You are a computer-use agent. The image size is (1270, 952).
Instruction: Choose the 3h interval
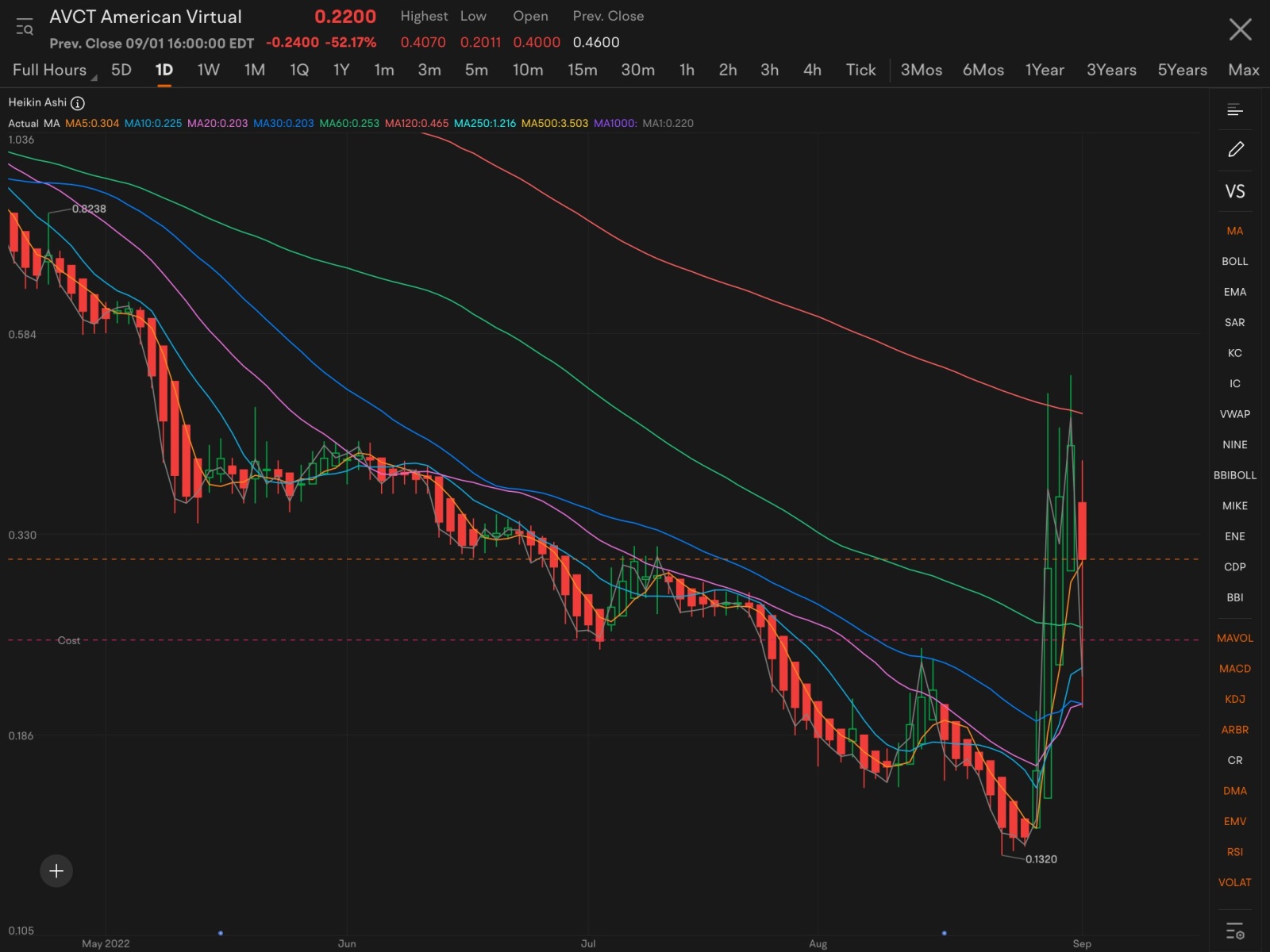(770, 70)
